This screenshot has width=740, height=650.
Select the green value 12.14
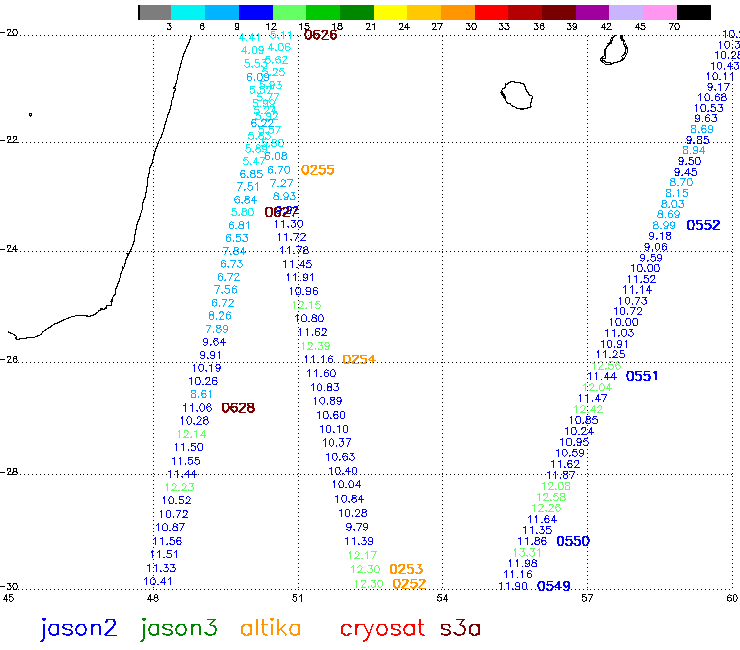pos(192,434)
